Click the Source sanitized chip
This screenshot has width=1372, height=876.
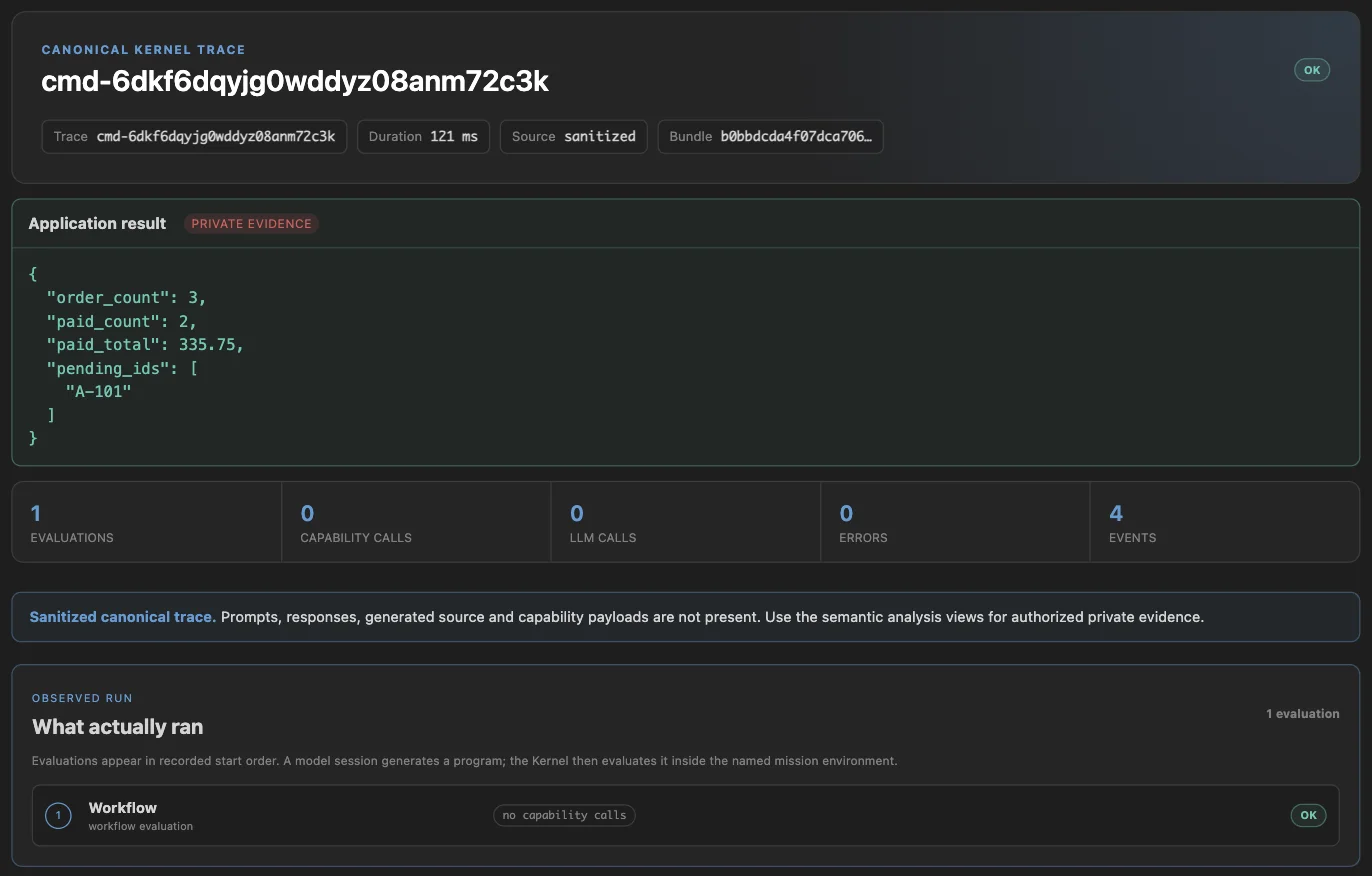(x=574, y=137)
